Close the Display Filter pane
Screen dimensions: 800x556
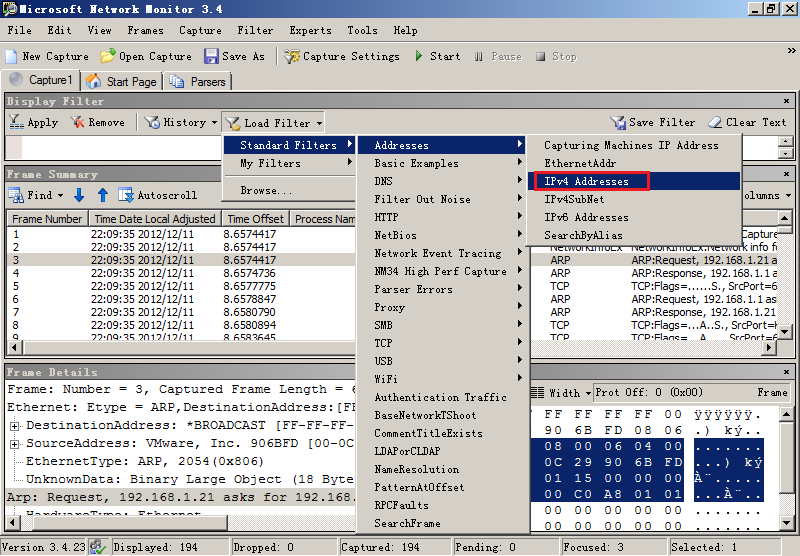786,101
